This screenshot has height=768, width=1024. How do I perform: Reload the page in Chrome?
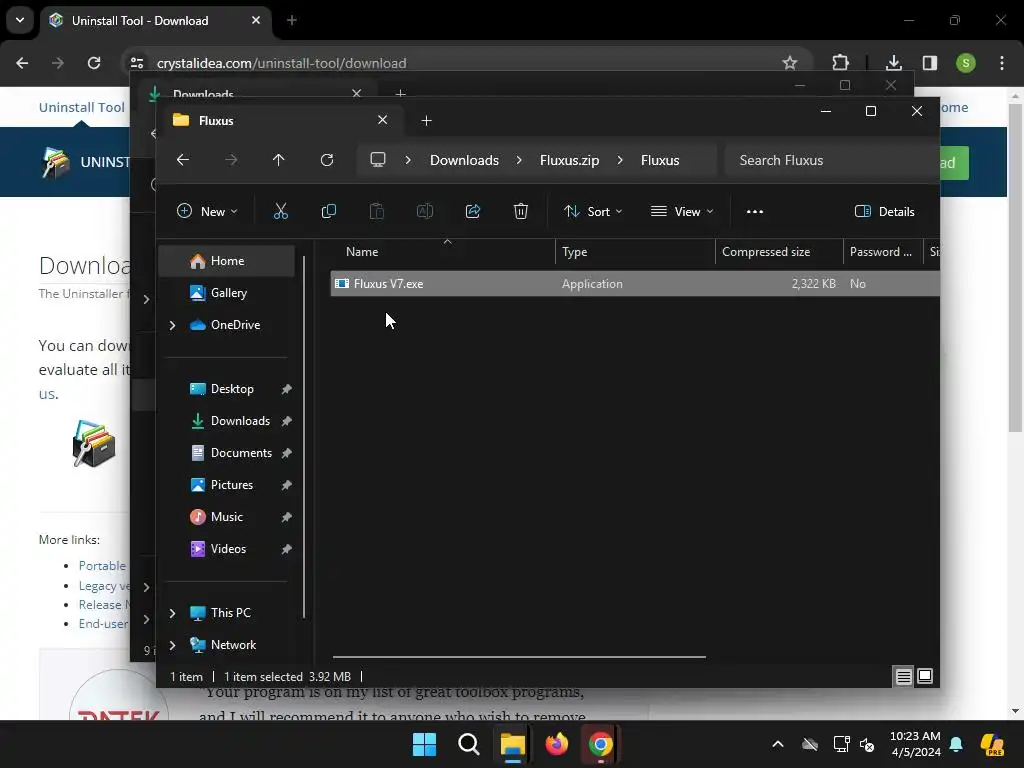click(94, 63)
